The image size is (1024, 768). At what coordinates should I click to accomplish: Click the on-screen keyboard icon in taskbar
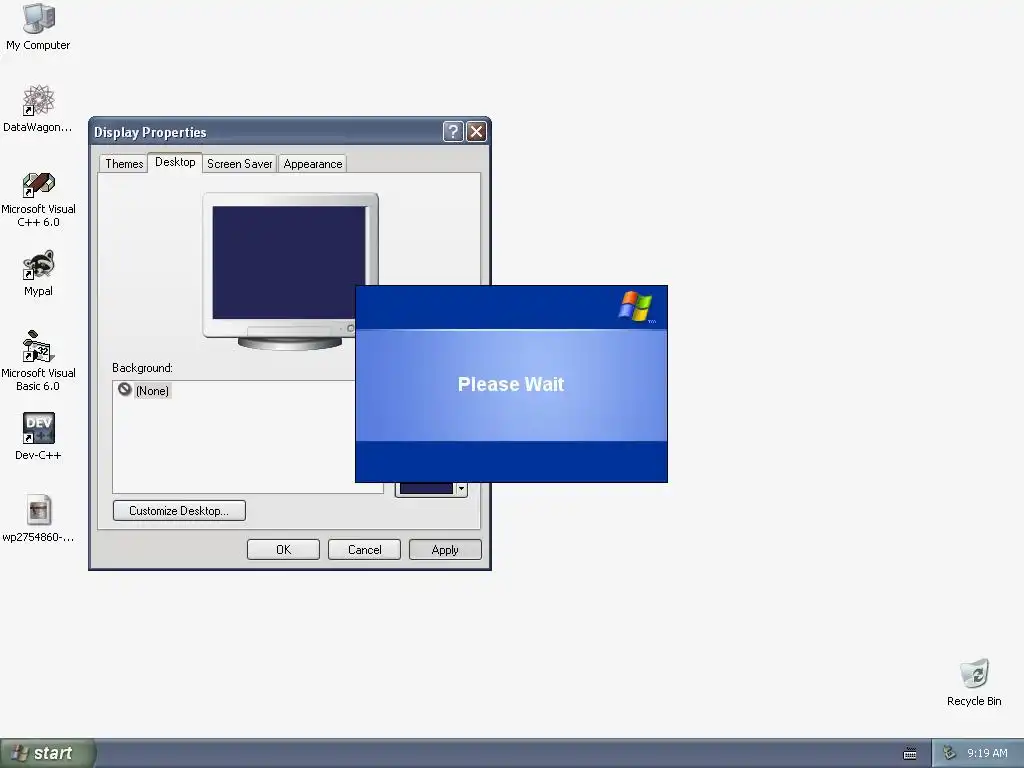point(910,754)
